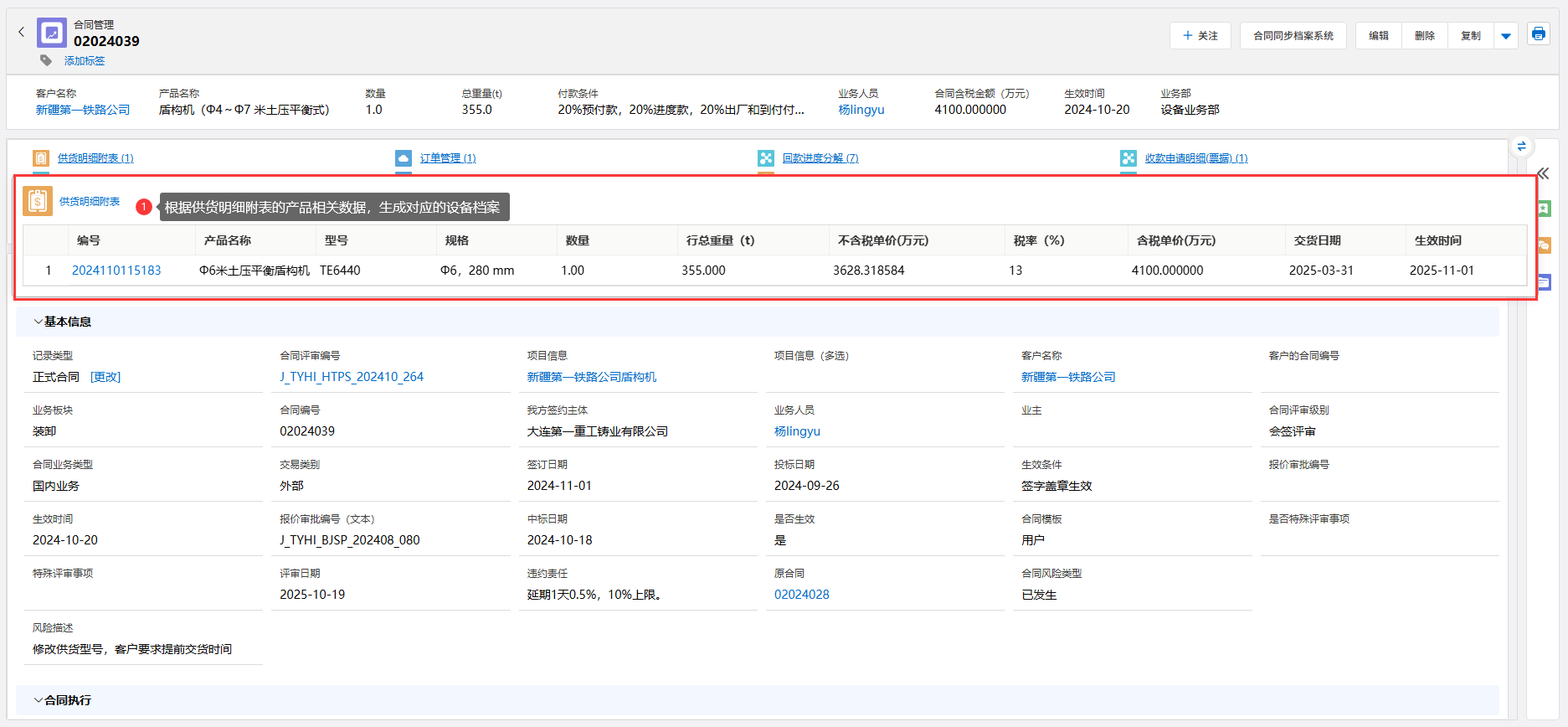This screenshot has height=727, width=1568.
Task: Click the orange chat bubble sidebar icon
Action: (x=1545, y=245)
